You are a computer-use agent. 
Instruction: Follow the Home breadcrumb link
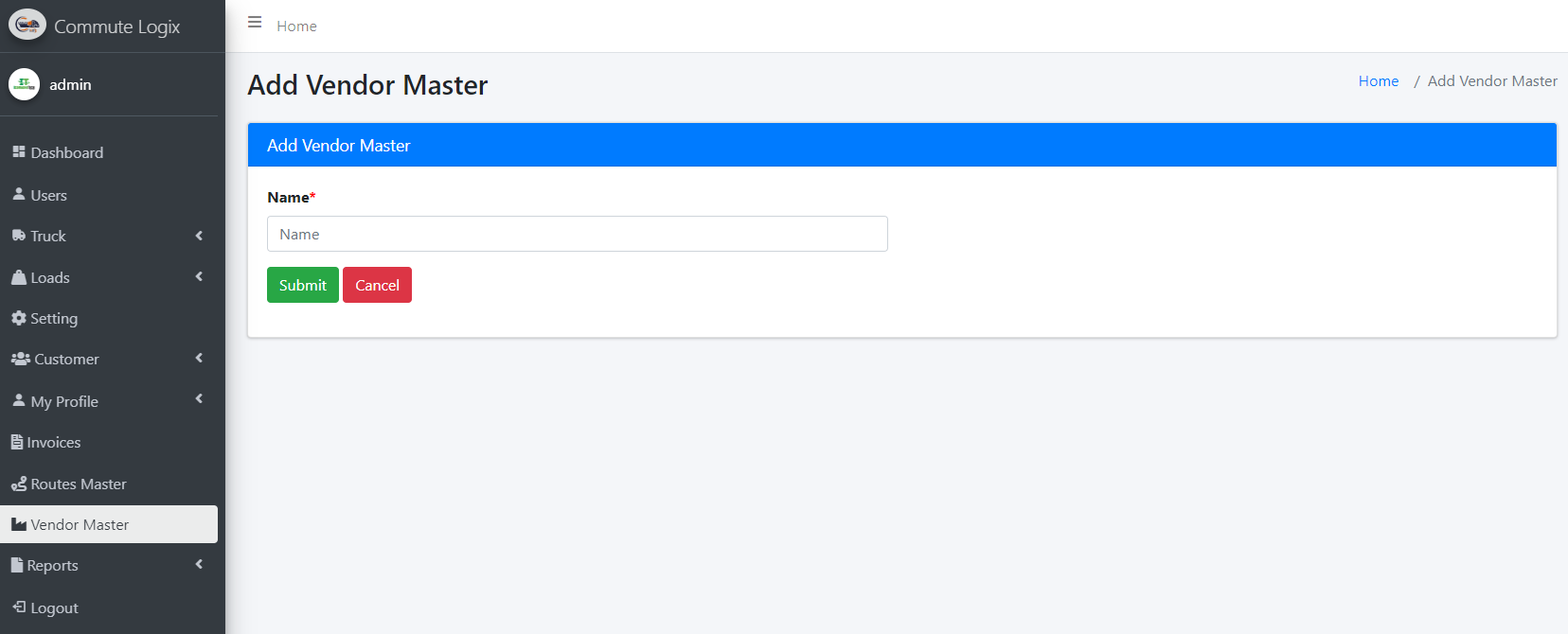[1378, 81]
